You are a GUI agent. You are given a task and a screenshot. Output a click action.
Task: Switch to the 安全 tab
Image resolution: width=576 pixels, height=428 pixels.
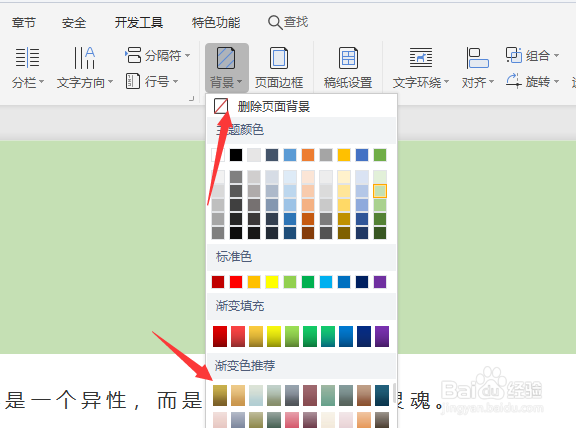[x=74, y=22]
